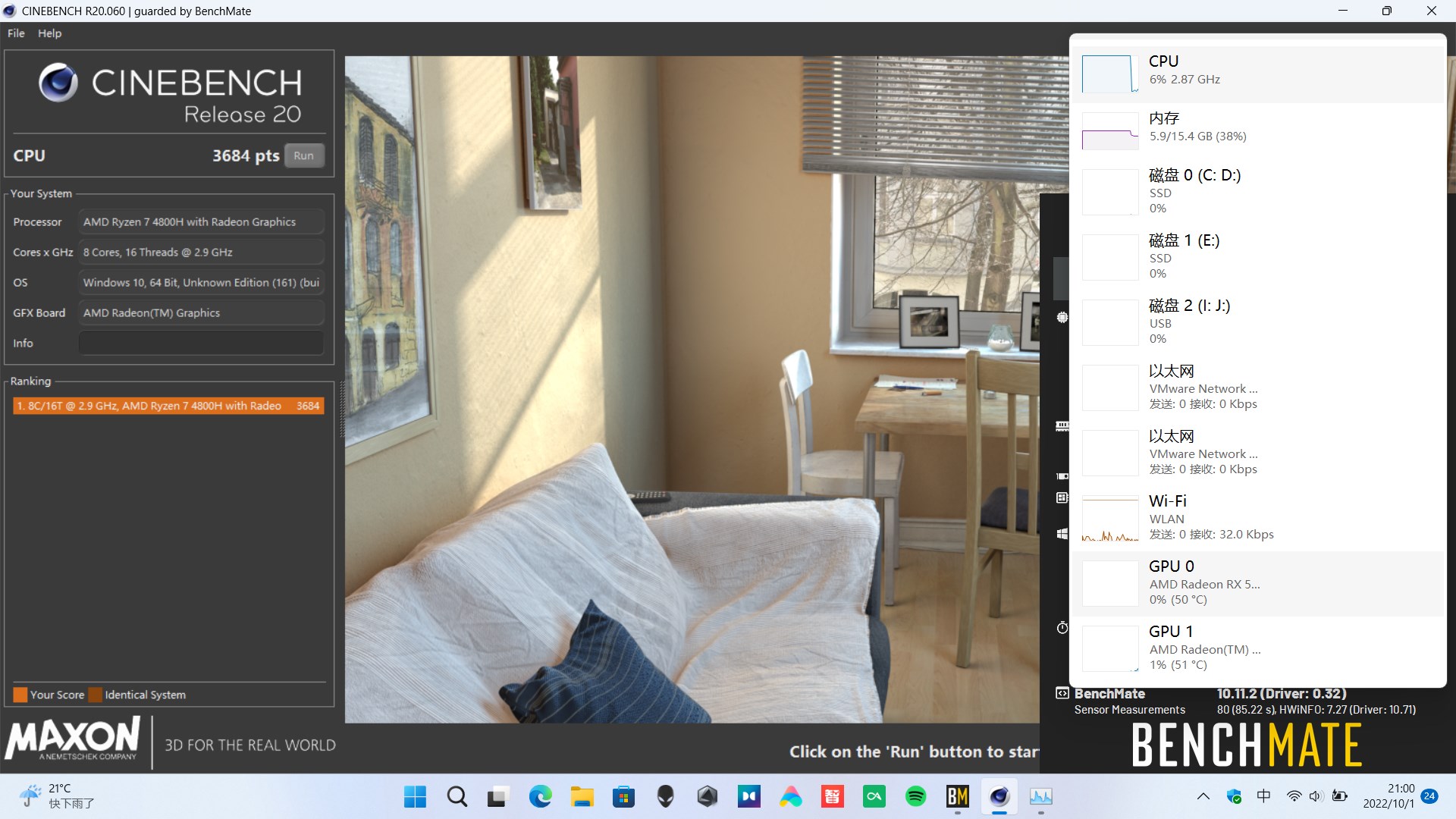1456x819 pixels.
Task: Open the weather widget showing 21°C
Action: pos(58,796)
